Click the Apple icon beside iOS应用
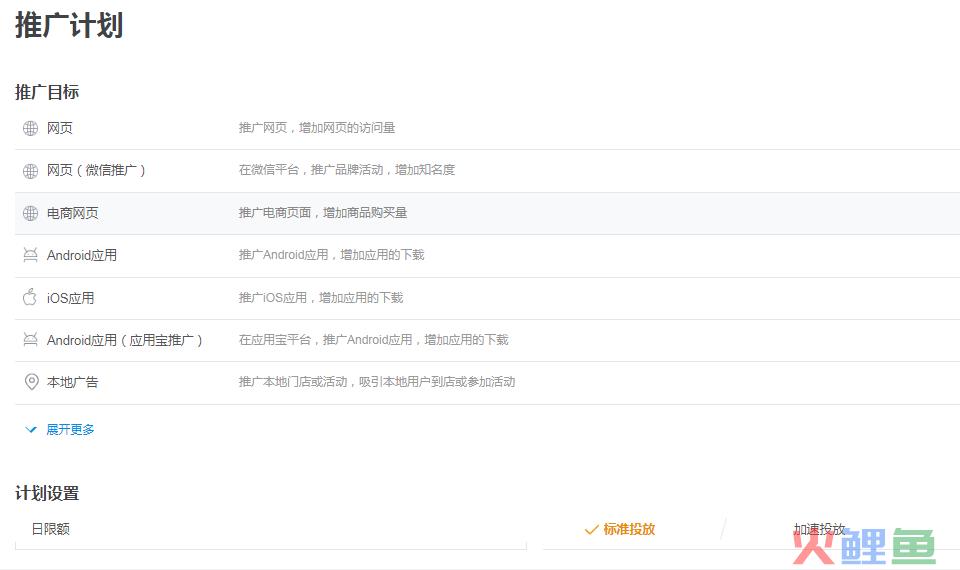 click(30, 298)
